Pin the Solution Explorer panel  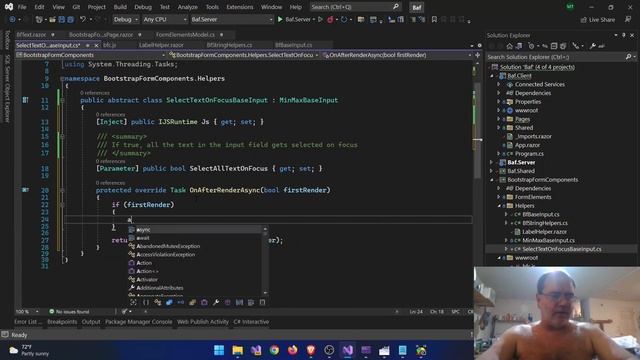coord(624,36)
